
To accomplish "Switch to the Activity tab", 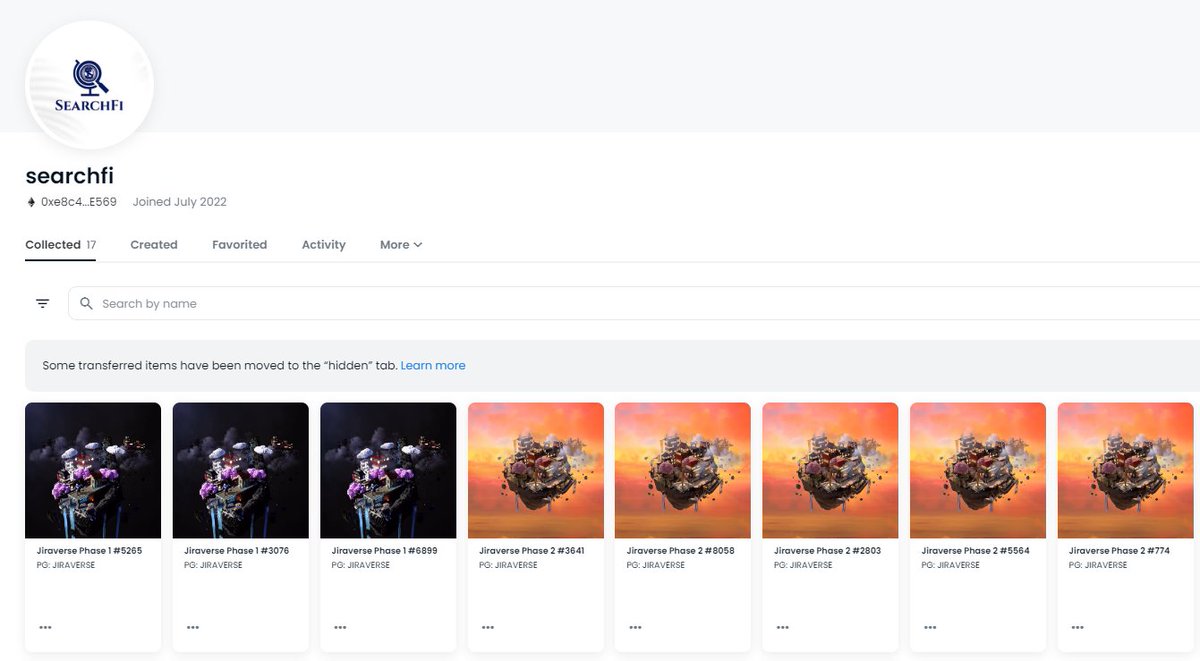I will pyautogui.click(x=324, y=245).
